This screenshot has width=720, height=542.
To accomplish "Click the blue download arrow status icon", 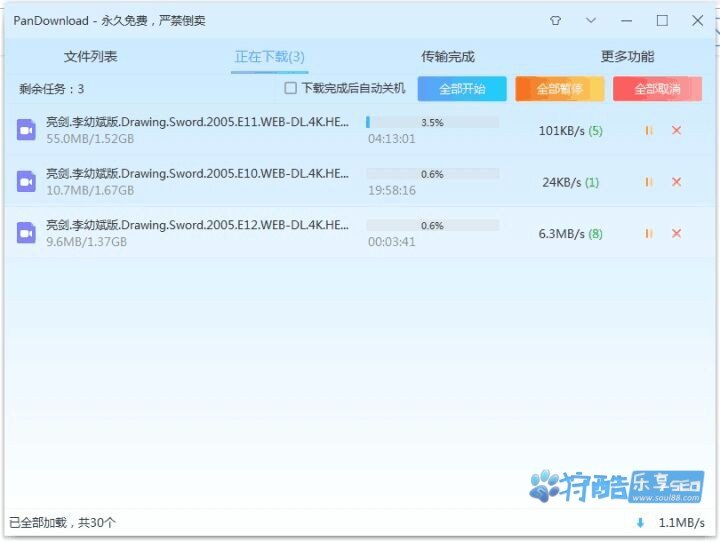I will click(x=640, y=523).
